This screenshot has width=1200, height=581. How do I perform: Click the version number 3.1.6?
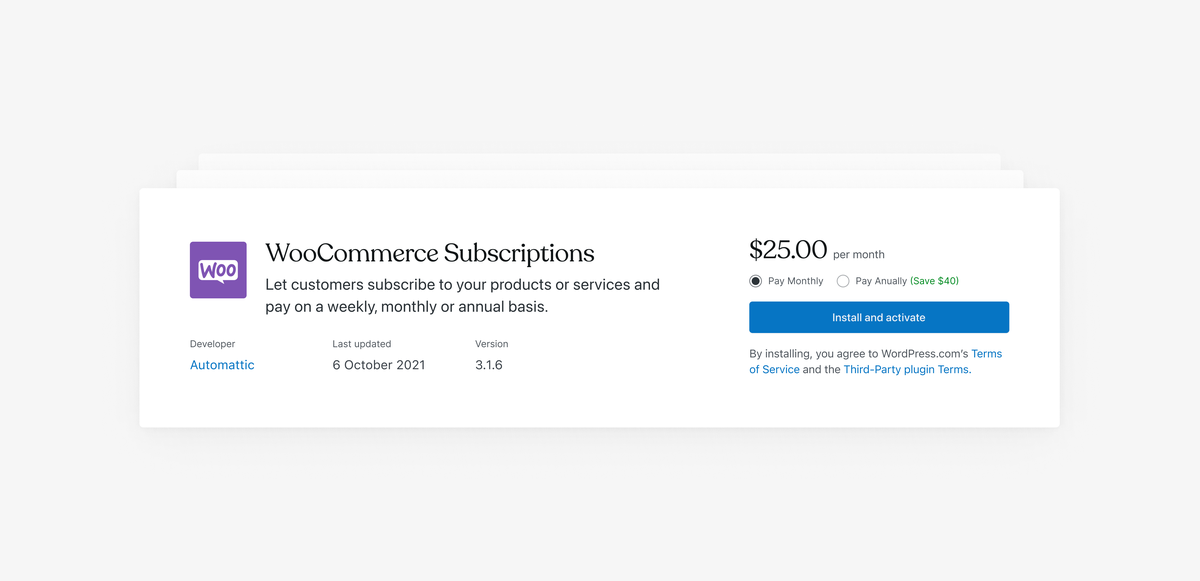coord(489,365)
